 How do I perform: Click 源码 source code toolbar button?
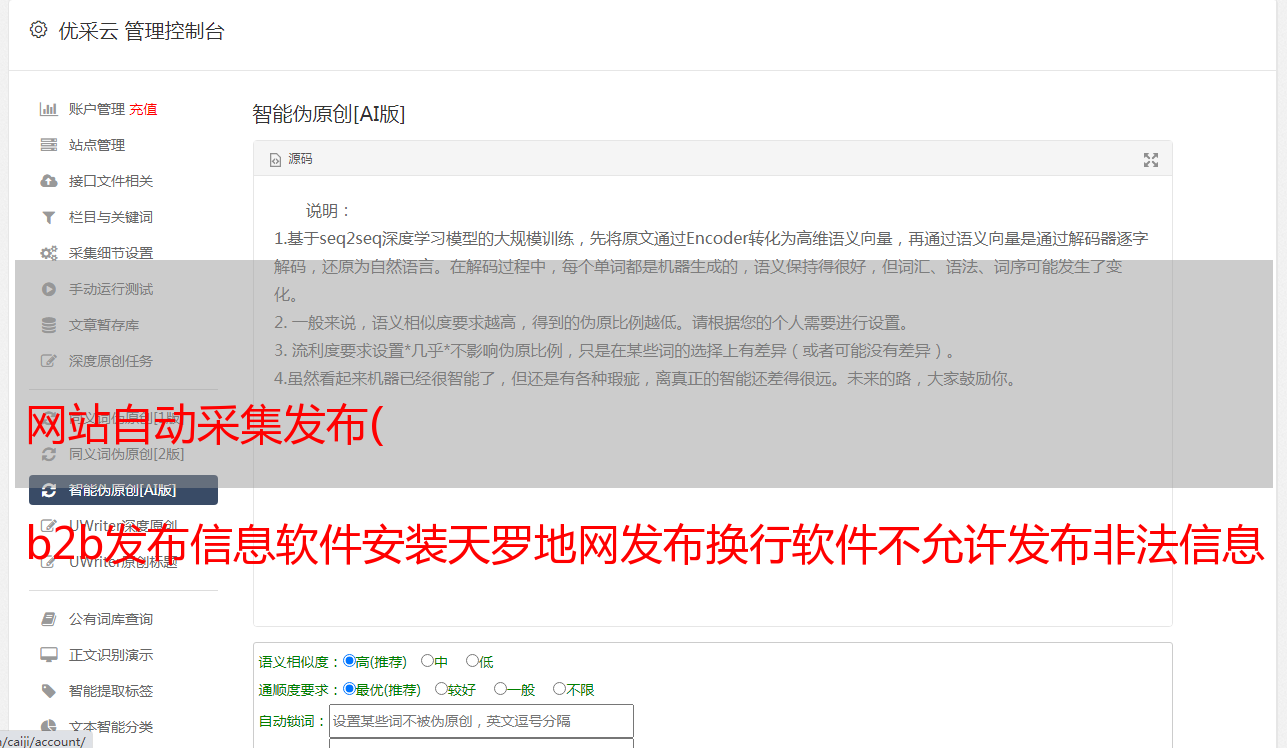pos(291,159)
